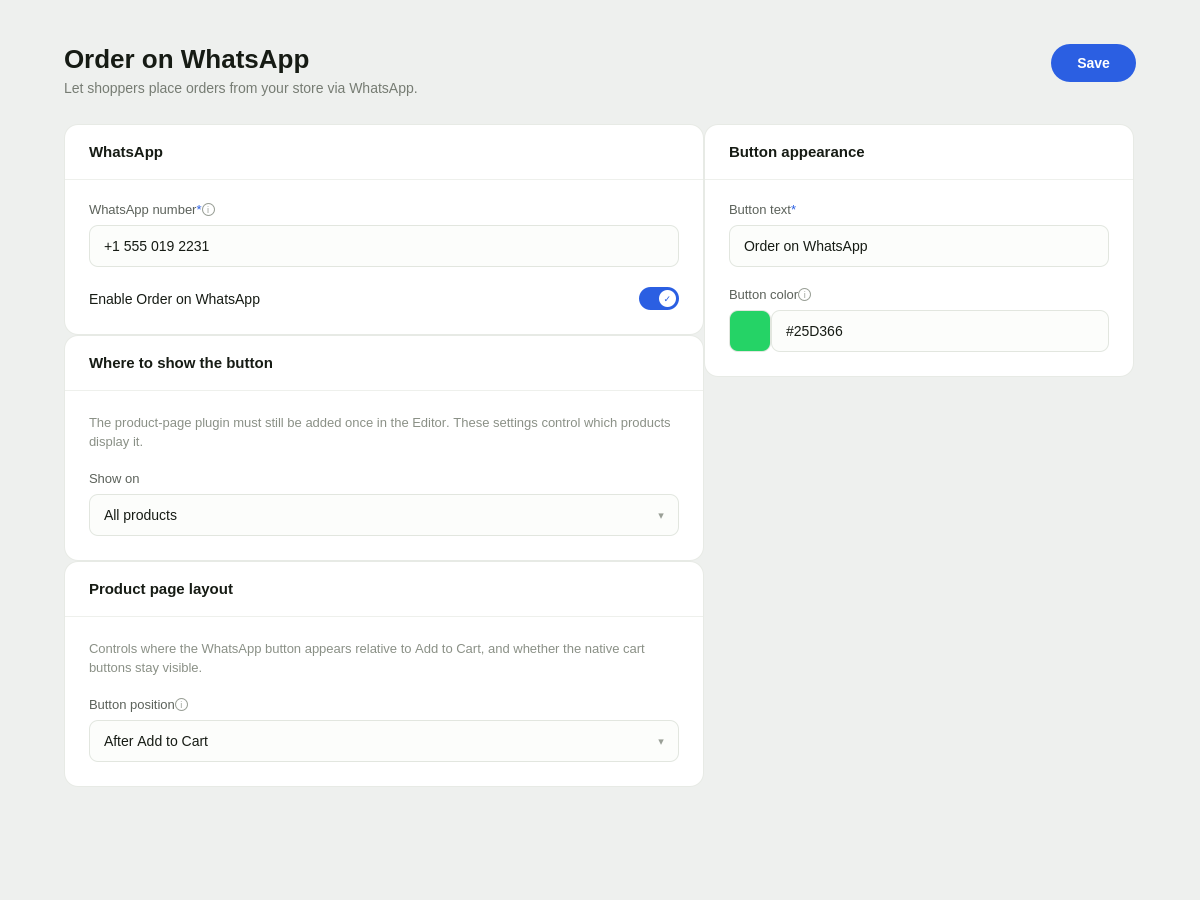Open Button position info tooltip icon
This screenshot has height=900, width=1200.
pos(181,705)
